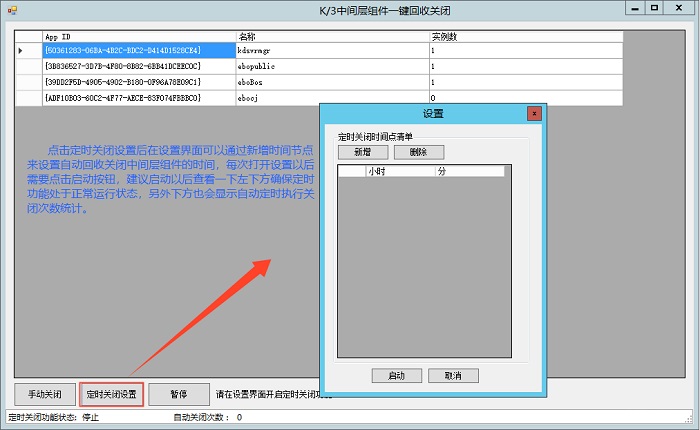Viewport: 700px width, 430px height.
Task: Click the row selector arrow beside the first row
Action: (x=21, y=49)
